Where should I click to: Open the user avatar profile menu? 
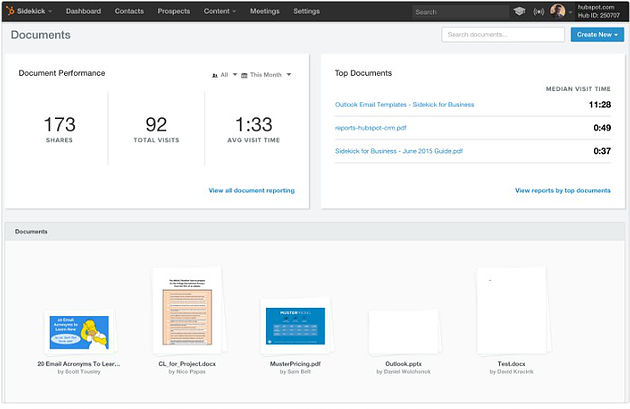[x=558, y=11]
